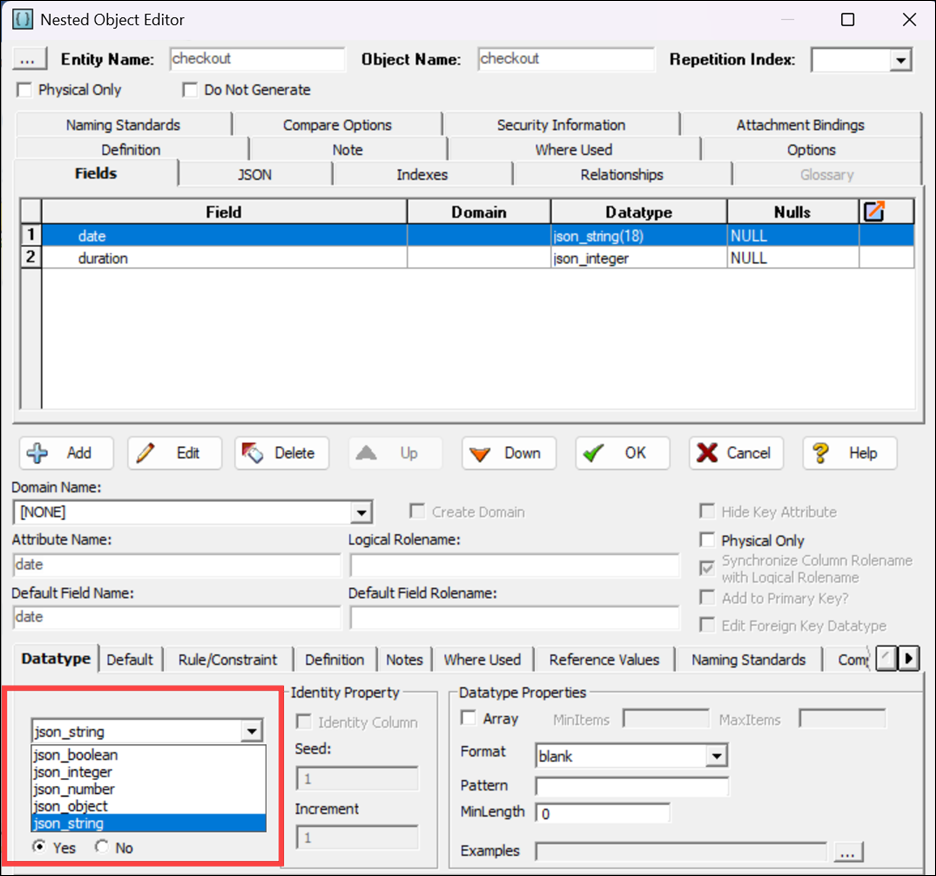Image resolution: width=936 pixels, height=876 pixels.
Task: Confirm with the green checkmark OK button
Action: point(621,453)
